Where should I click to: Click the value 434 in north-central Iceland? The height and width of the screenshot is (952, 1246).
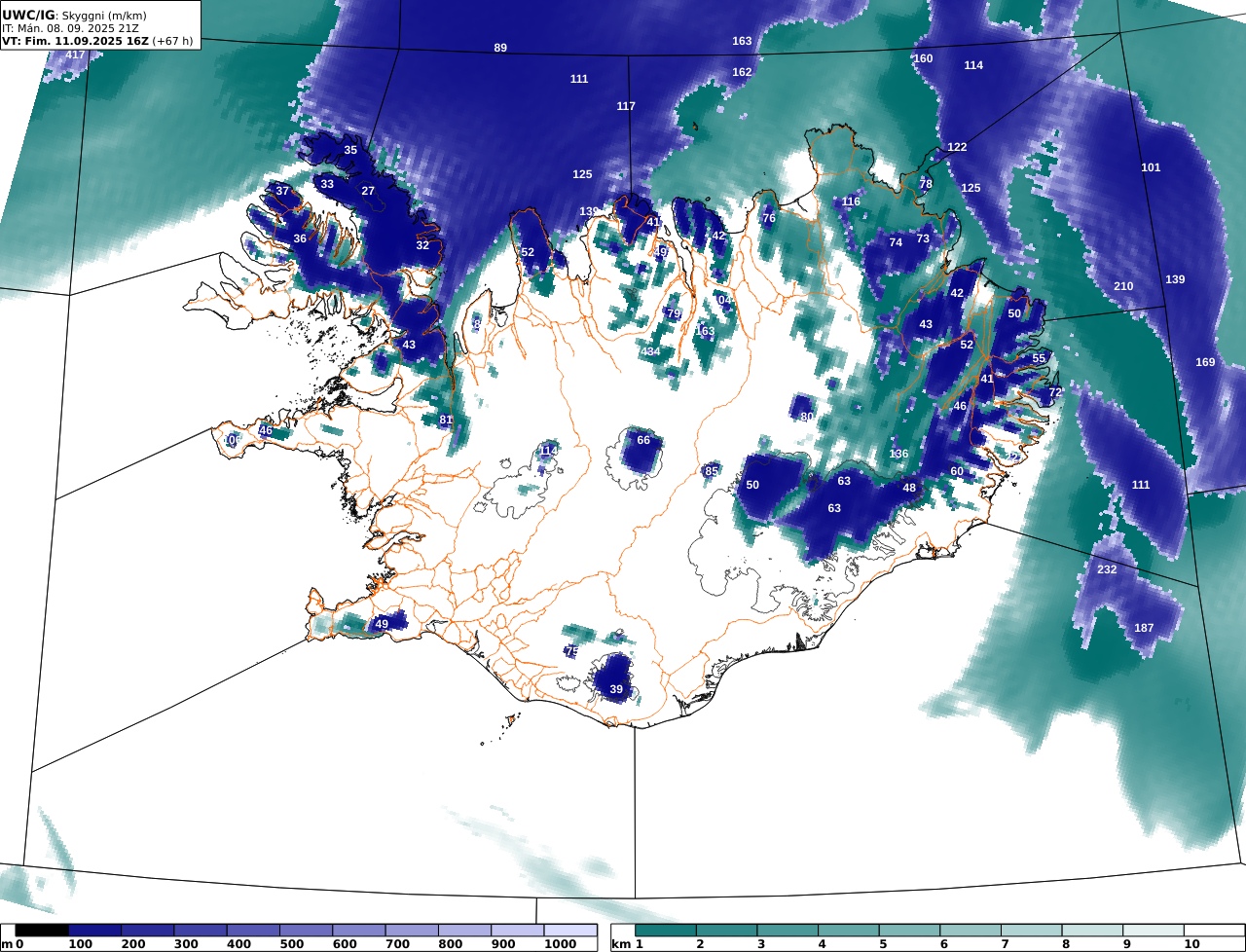click(x=650, y=351)
